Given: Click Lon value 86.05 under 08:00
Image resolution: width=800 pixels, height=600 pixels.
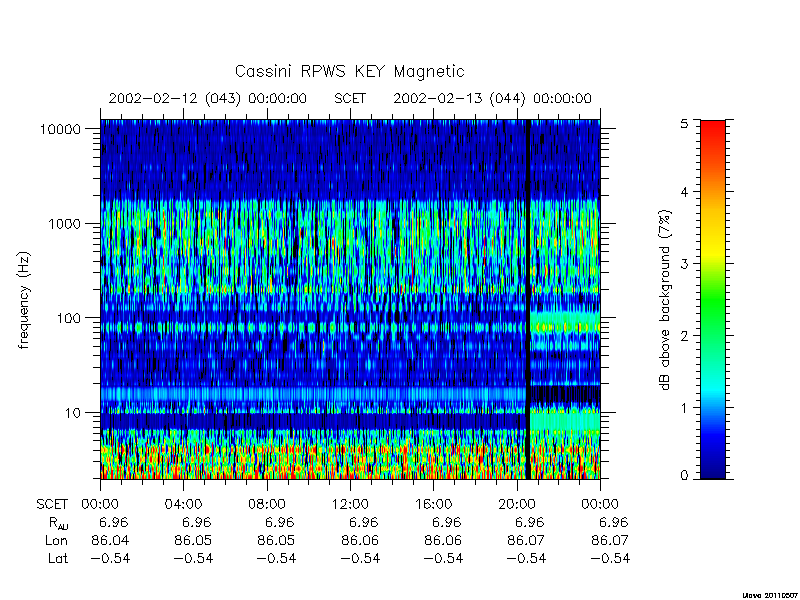Looking at the screenshot, I should click(276, 540).
